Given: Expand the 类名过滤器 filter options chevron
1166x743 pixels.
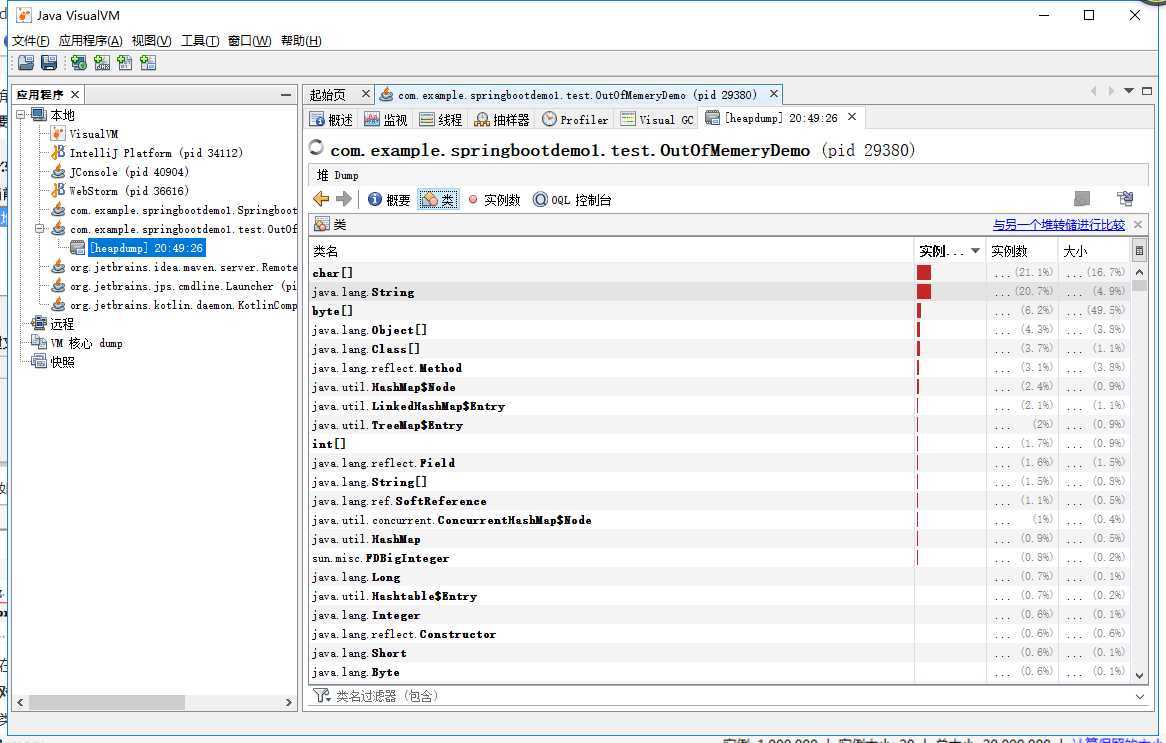Looking at the screenshot, I should point(1139,696).
